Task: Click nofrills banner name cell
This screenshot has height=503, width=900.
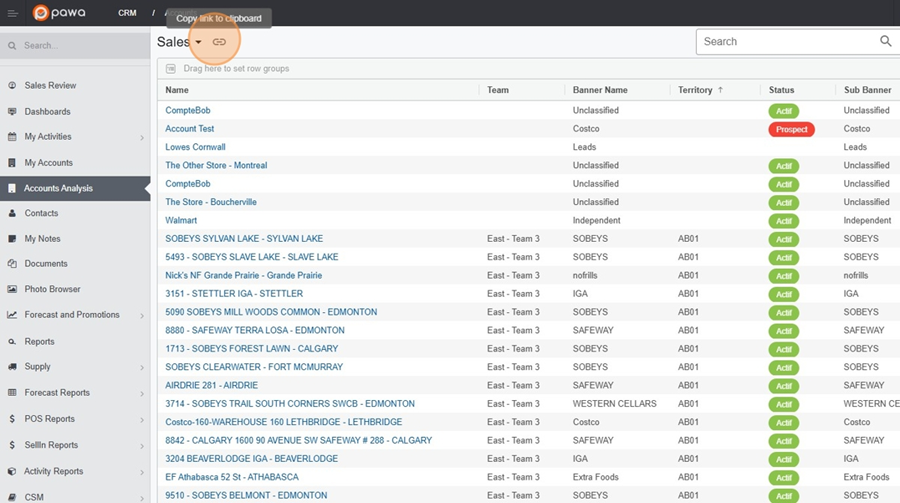Action: 585,276
